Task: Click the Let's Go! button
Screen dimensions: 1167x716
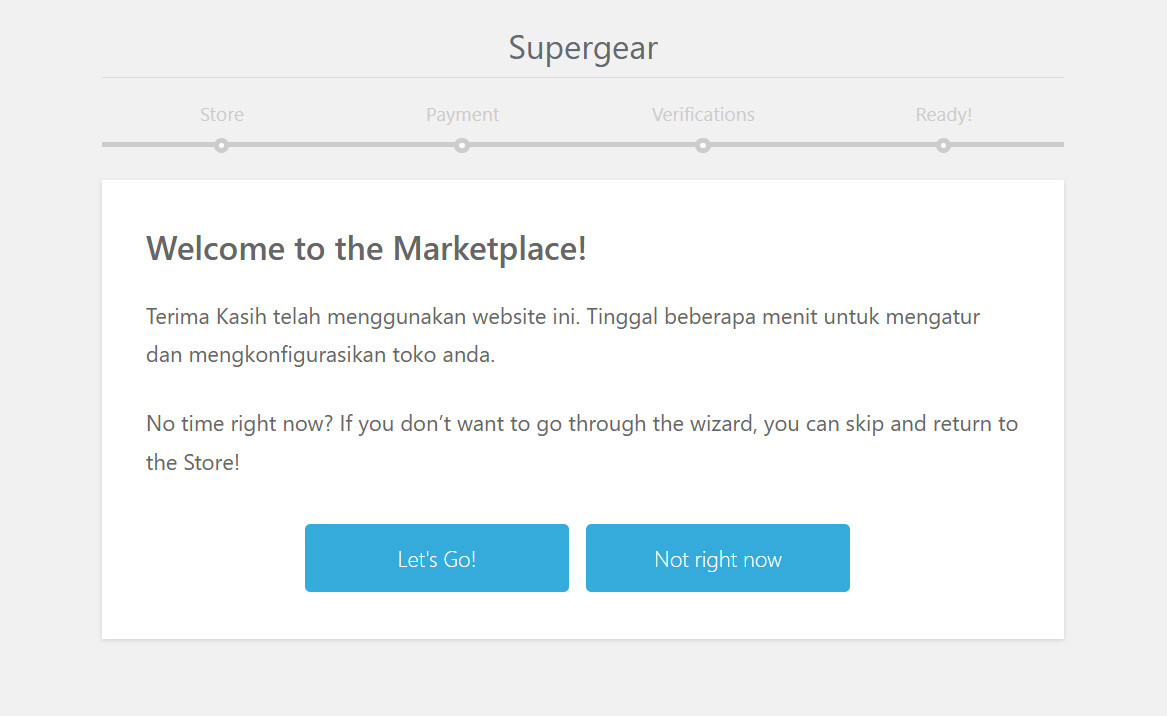Action: pyautogui.click(x=437, y=558)
